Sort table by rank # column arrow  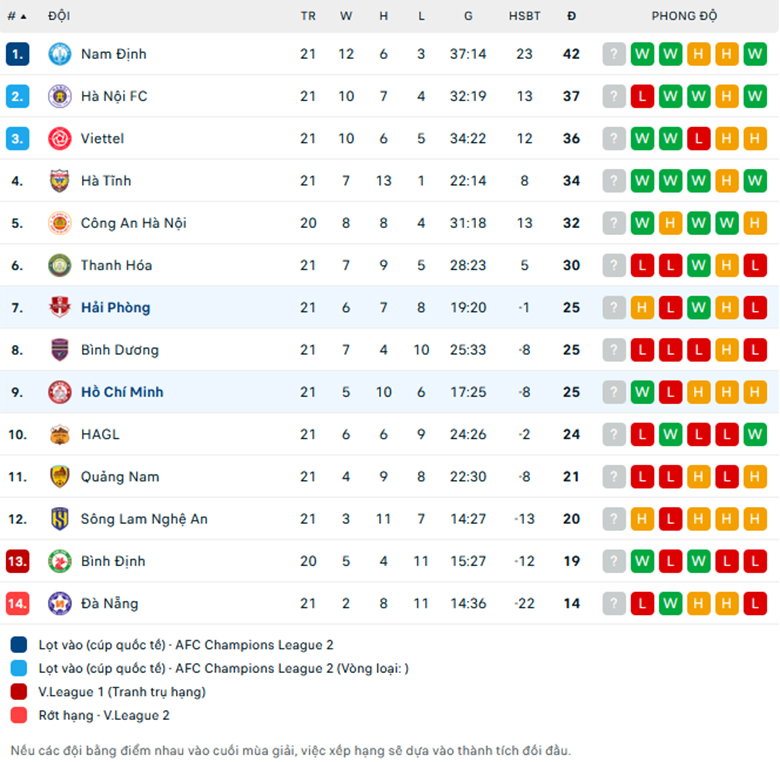[23, 16]
